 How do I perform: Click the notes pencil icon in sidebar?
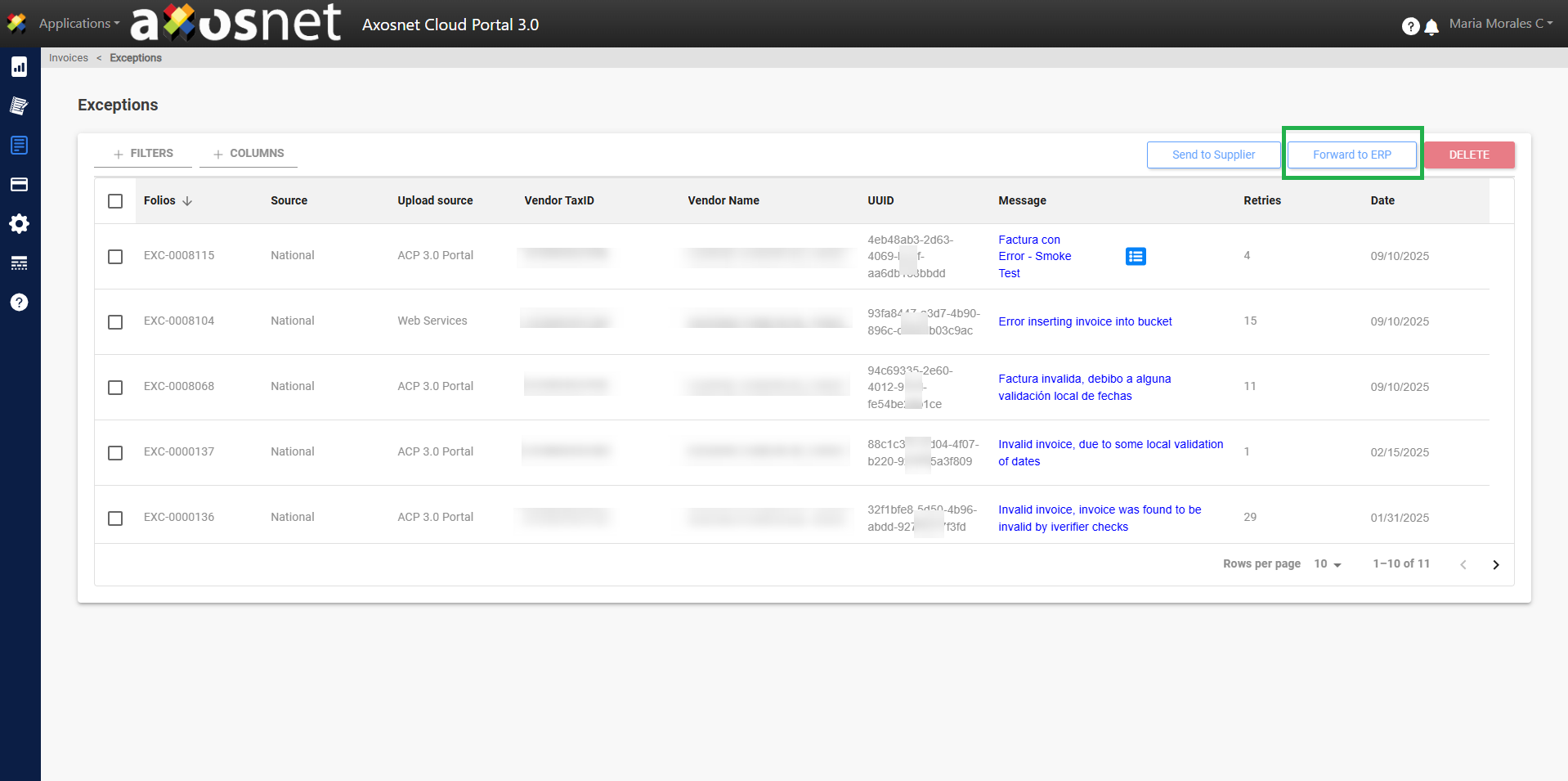point(19,105)
